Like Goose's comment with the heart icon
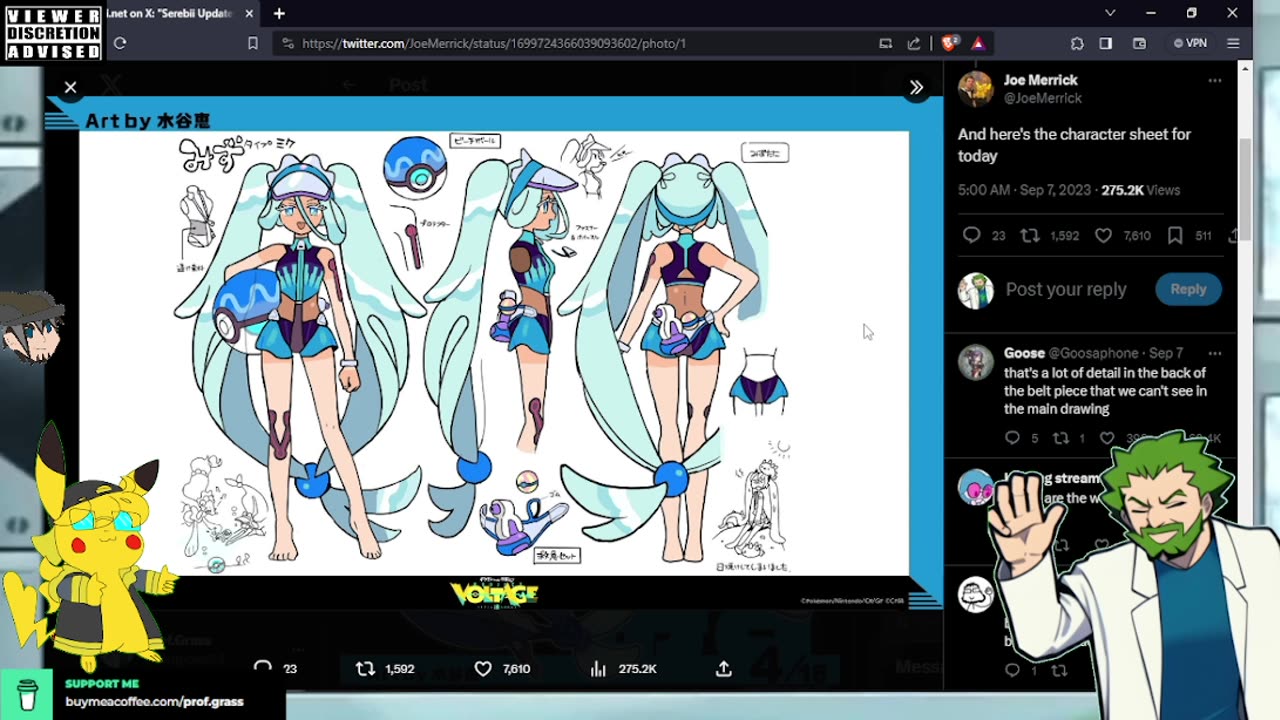 1107,438
